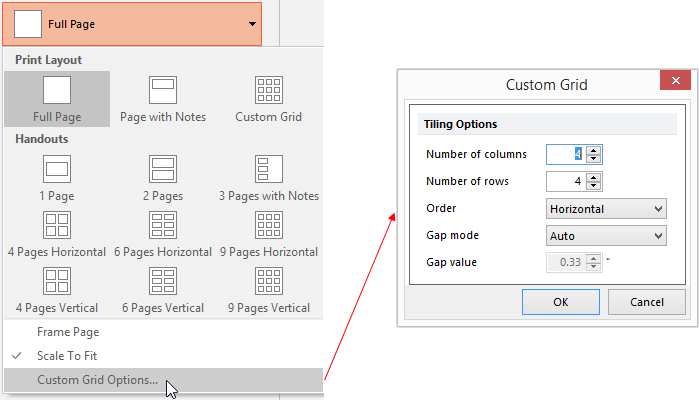
Task: Pick the 2 Pages handout layout
Action: [162, 169]
